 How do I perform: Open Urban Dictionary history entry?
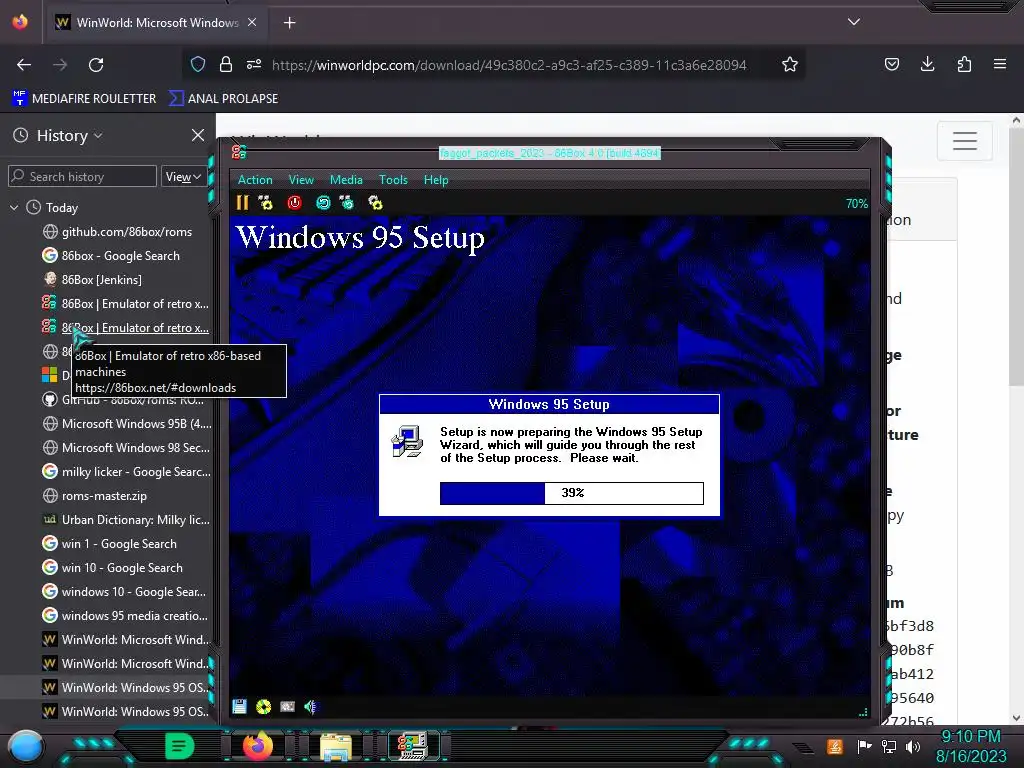pyautogui.click(x=126, y=520)
